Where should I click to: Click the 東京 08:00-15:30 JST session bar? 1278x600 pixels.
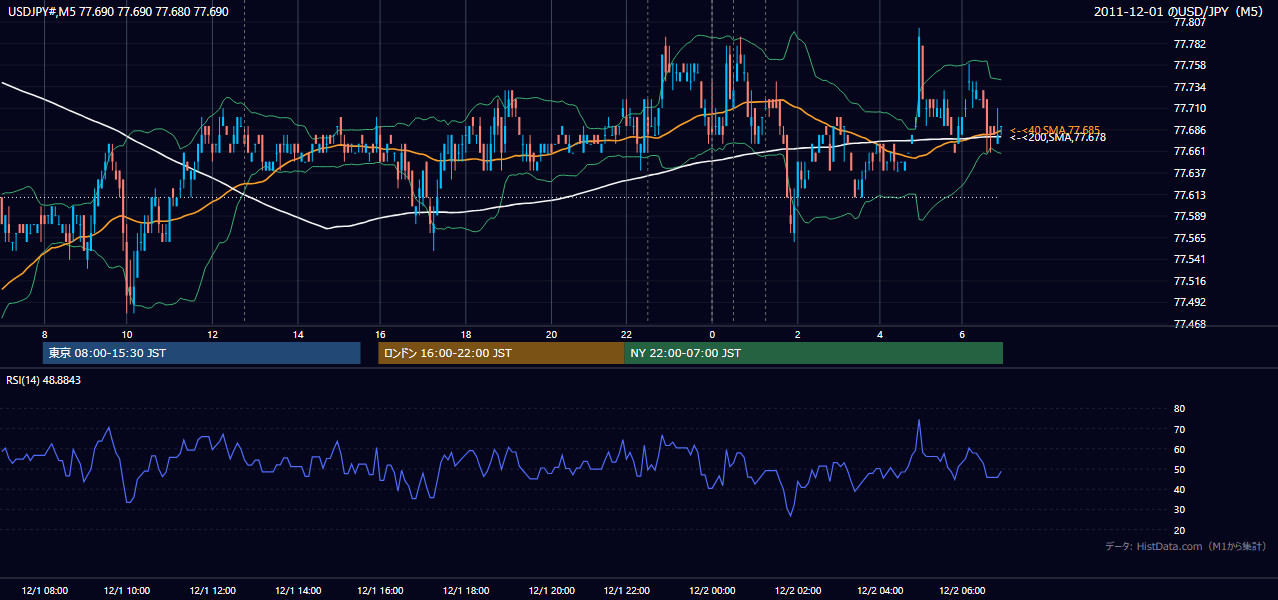point(202,353)
